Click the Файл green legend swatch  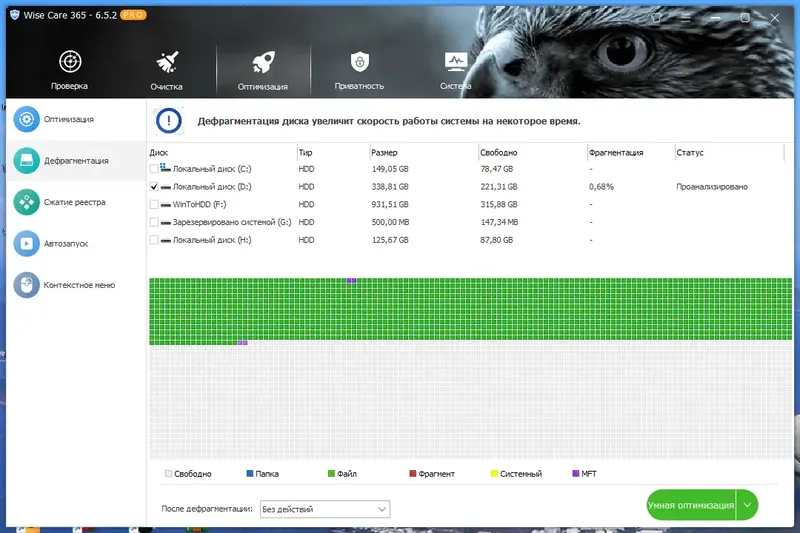point(331,474)
